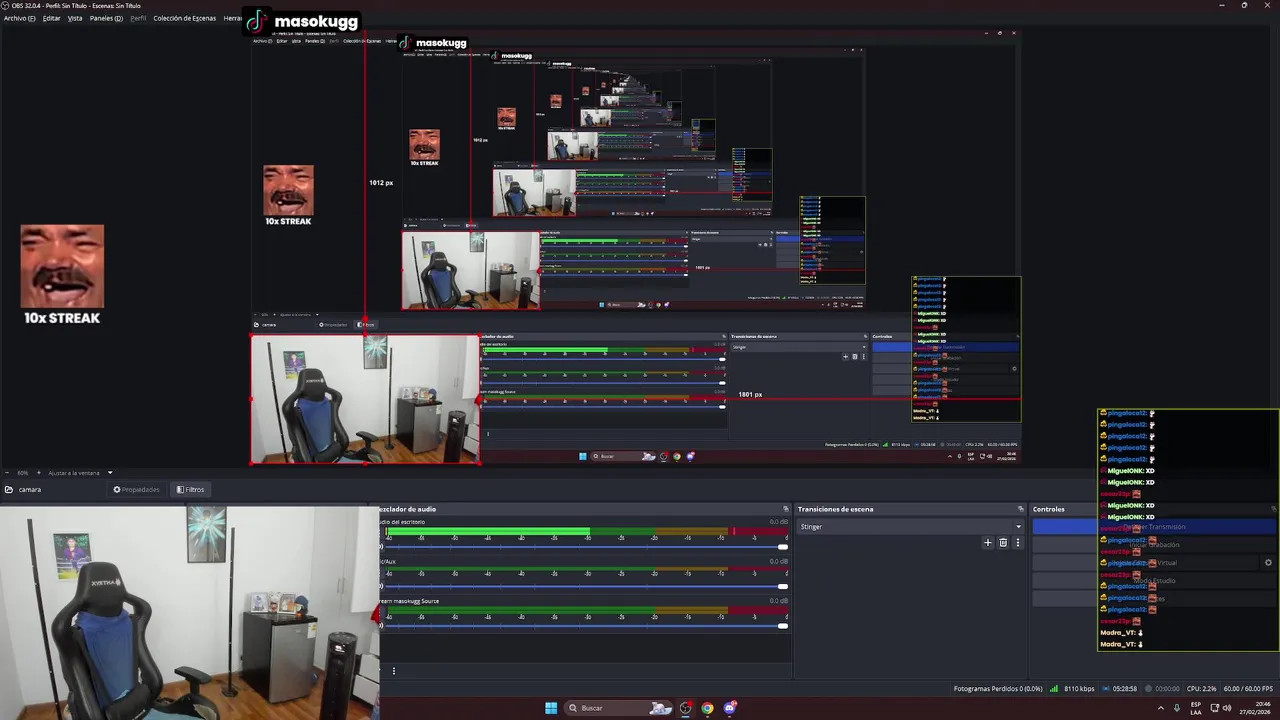The image size is (1280, 720).
Task: Open the Editar menu
Action: tap(52, 18)
